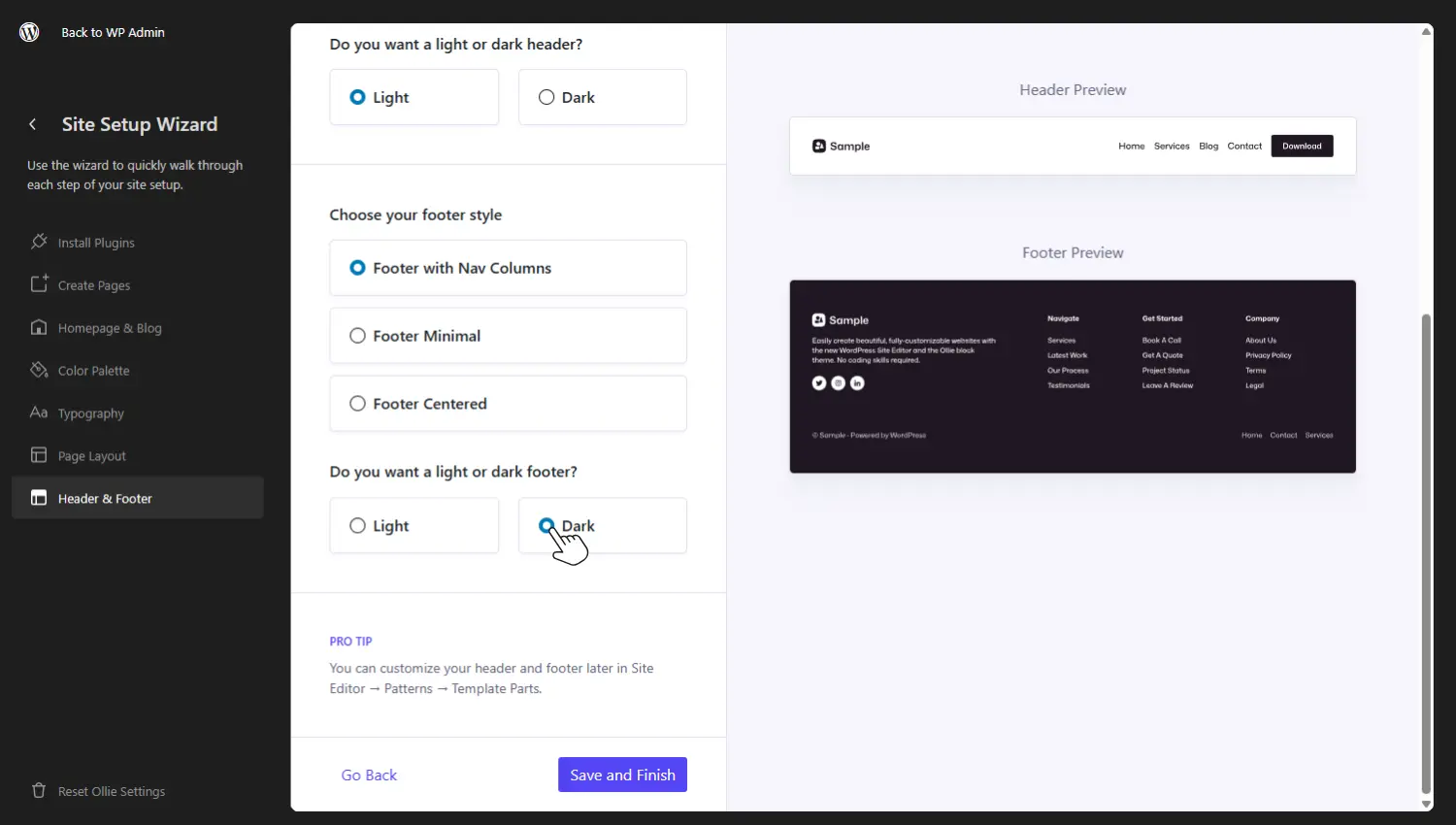Click Contact in header preview nav
The height and width of the screenshot is (825, 1456).
(1244, 146)
